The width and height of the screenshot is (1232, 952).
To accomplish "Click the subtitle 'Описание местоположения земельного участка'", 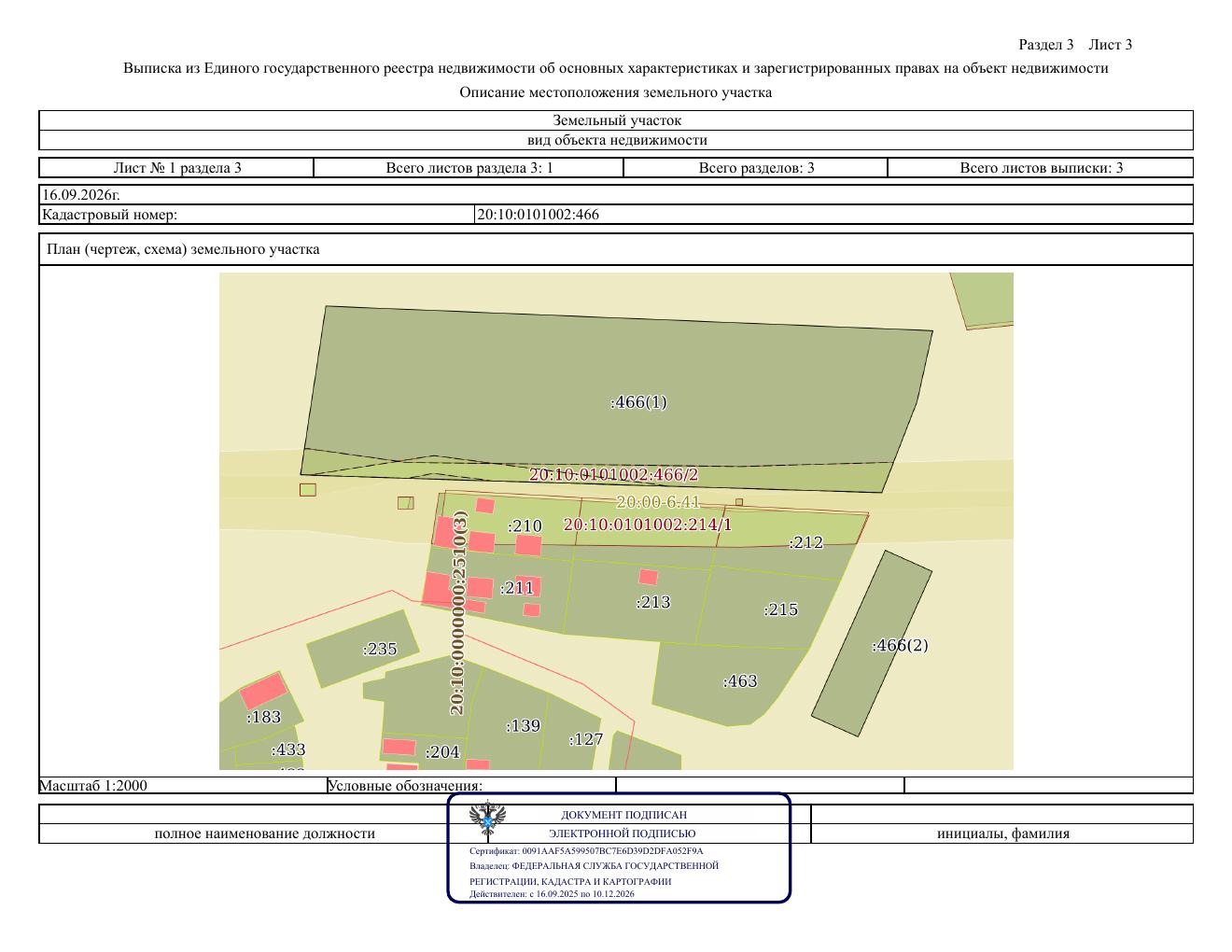I will point(616,92).
